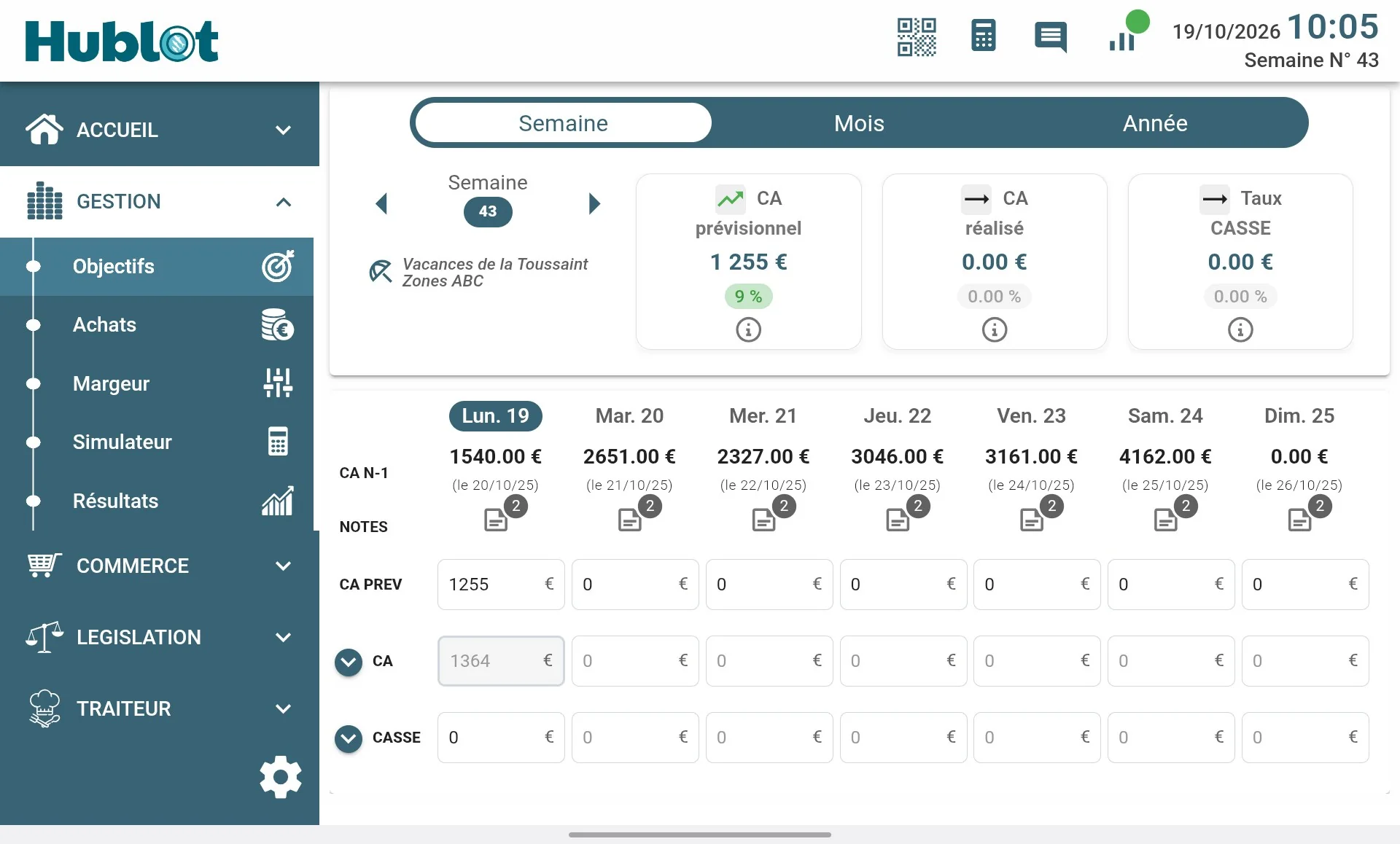Open Achats in sidebar
The width and height of the screenshot is (1400, 844).
(157, 325)
